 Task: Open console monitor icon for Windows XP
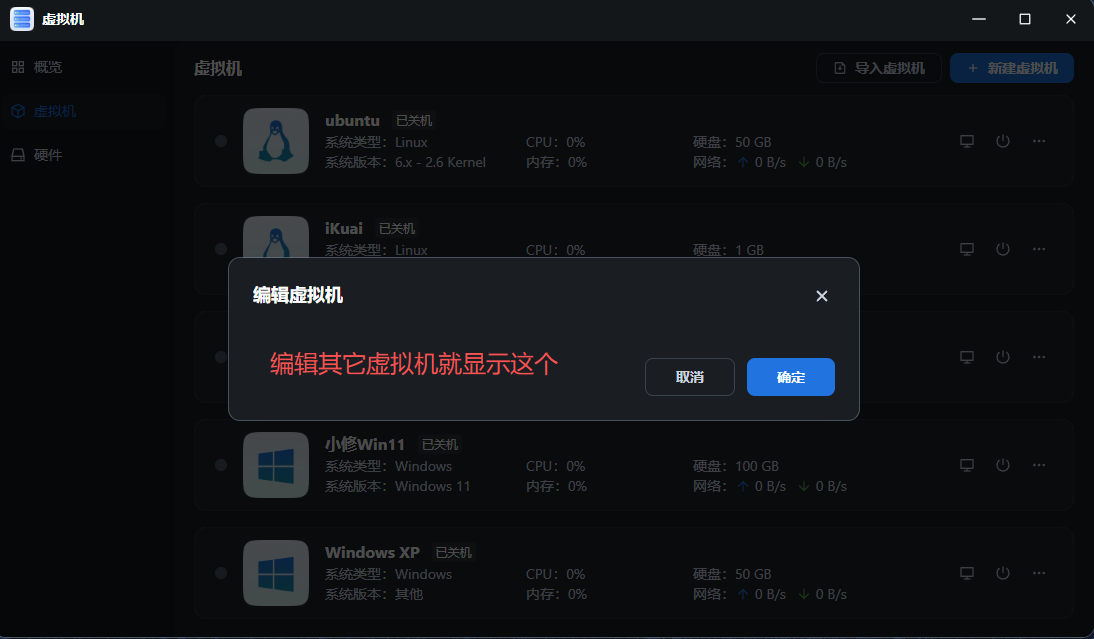tap(967, 573)
